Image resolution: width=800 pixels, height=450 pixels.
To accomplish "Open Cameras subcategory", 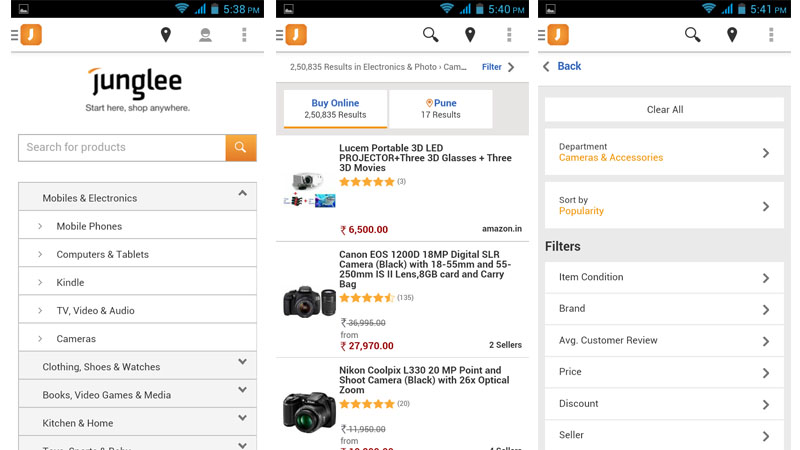I will [x=137, y=338].
